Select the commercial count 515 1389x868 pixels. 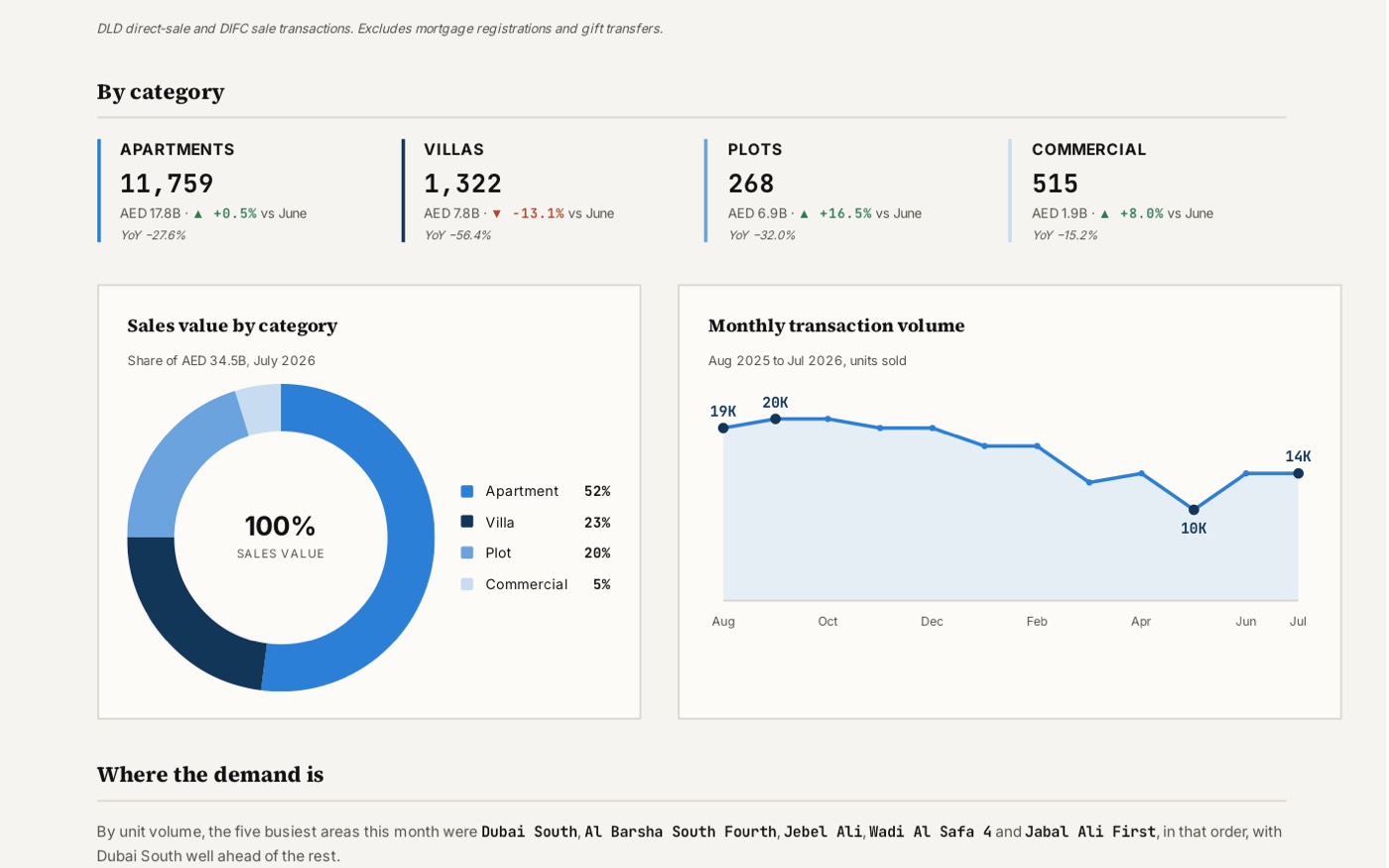(x=1055, y=184)
